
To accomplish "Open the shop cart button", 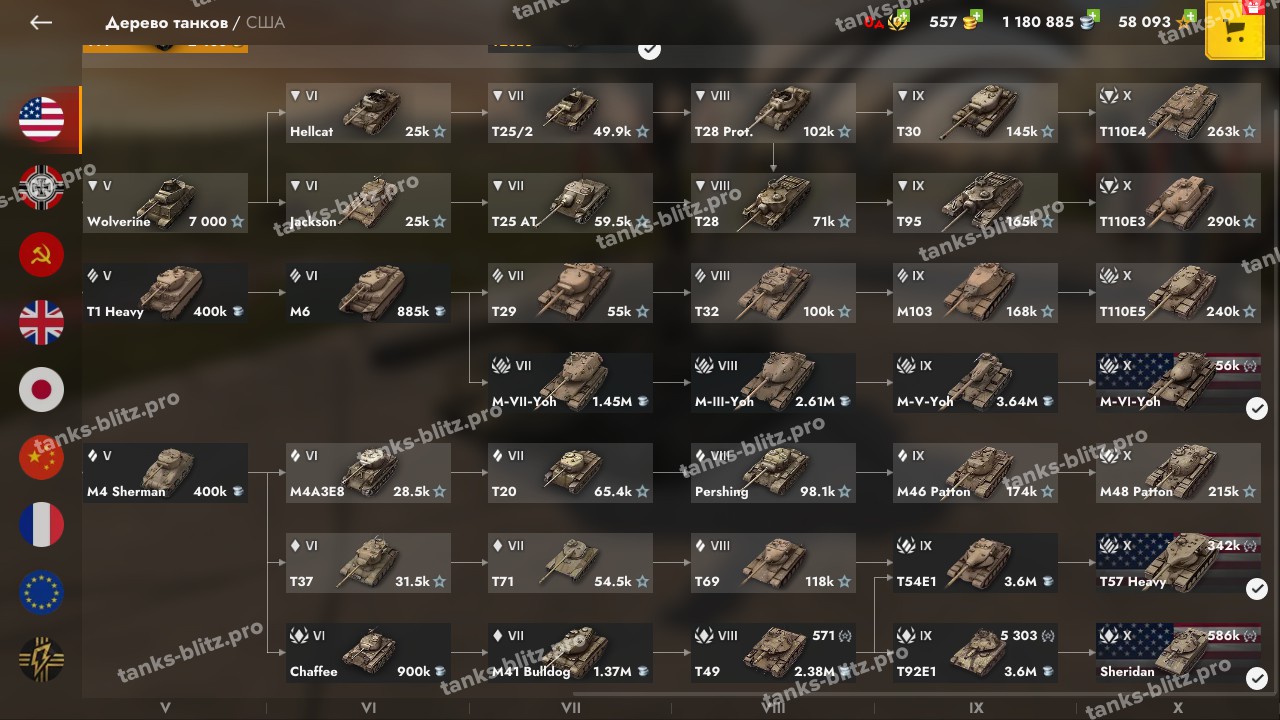I will click(1235, 30).
